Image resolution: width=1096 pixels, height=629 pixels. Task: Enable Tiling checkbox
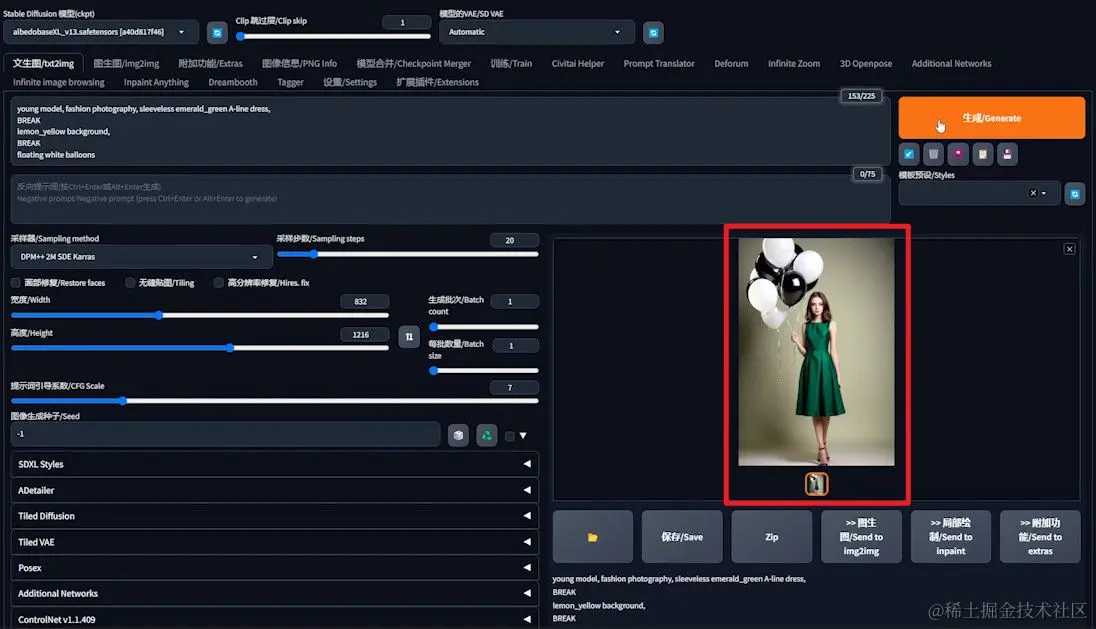click(x=130, y=283)
